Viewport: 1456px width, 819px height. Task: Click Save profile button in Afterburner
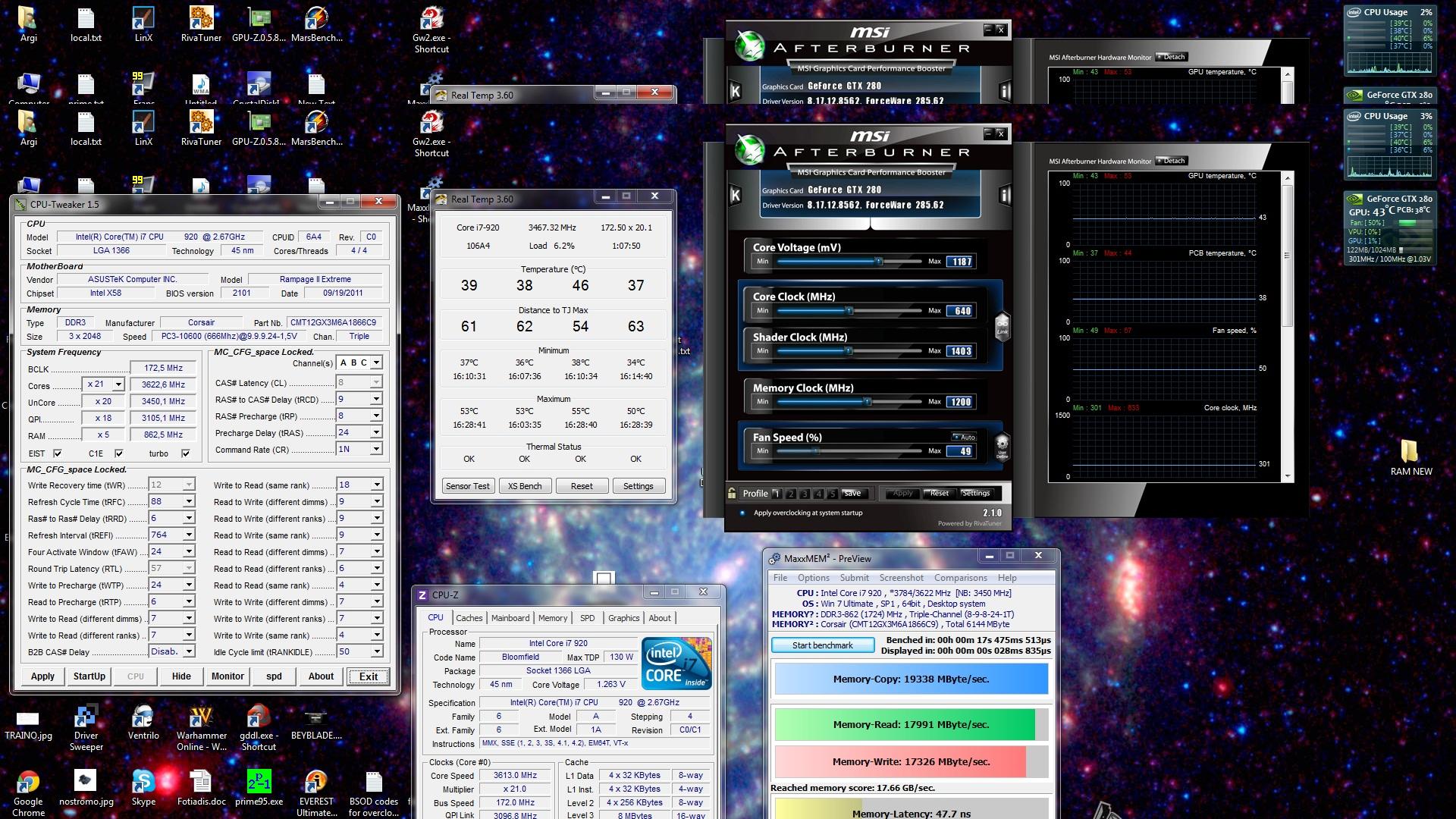pos(852,494)
